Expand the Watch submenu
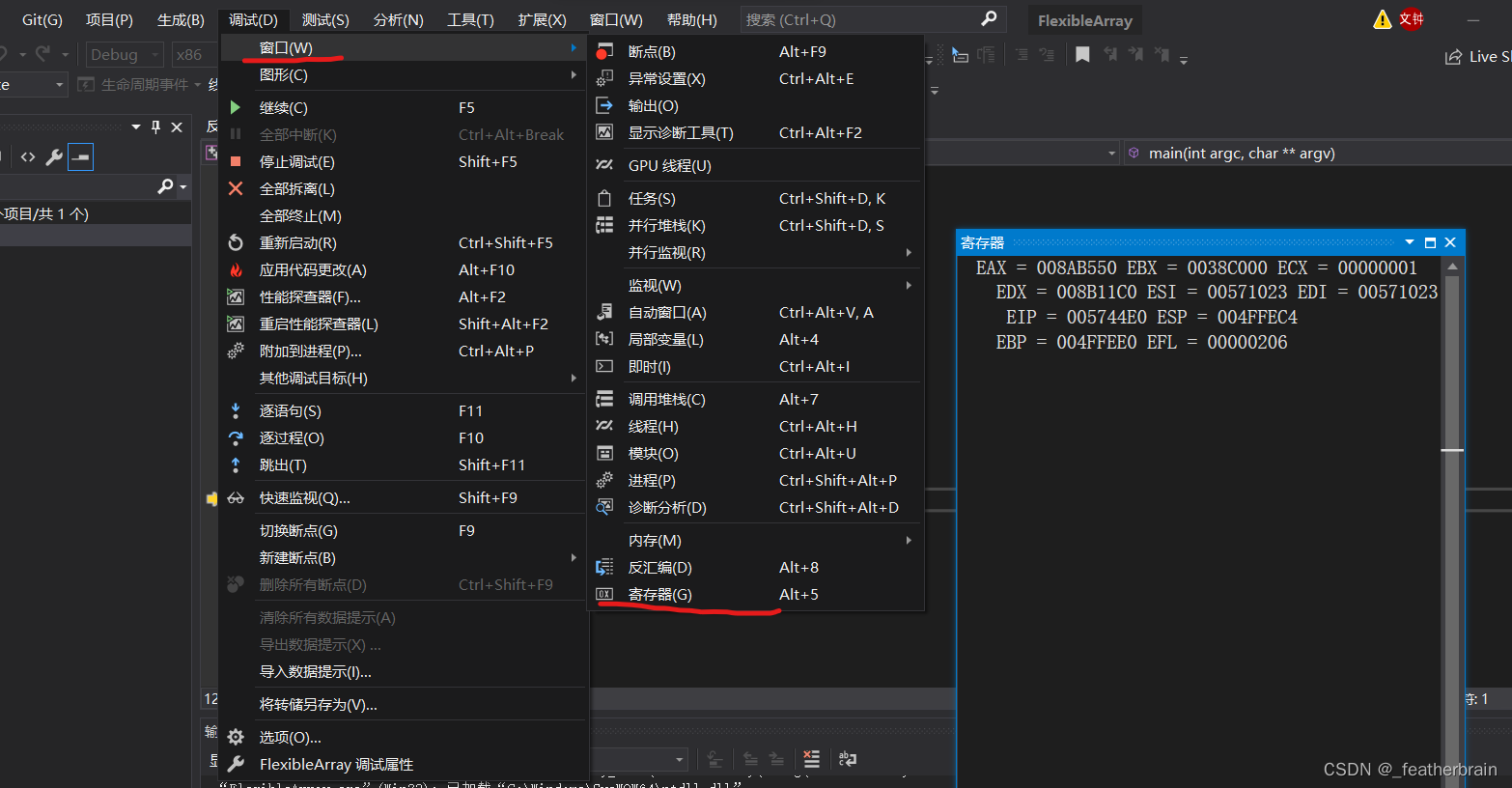Image resolution: width=1512 pixels, height=788 pixels. pyautogui.click(x=756, y=285)
